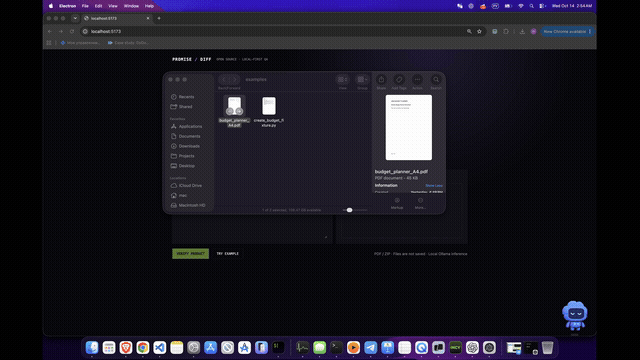
Task: Open the Downloads folder in the sidebar
Action: (x=185, y=146)
